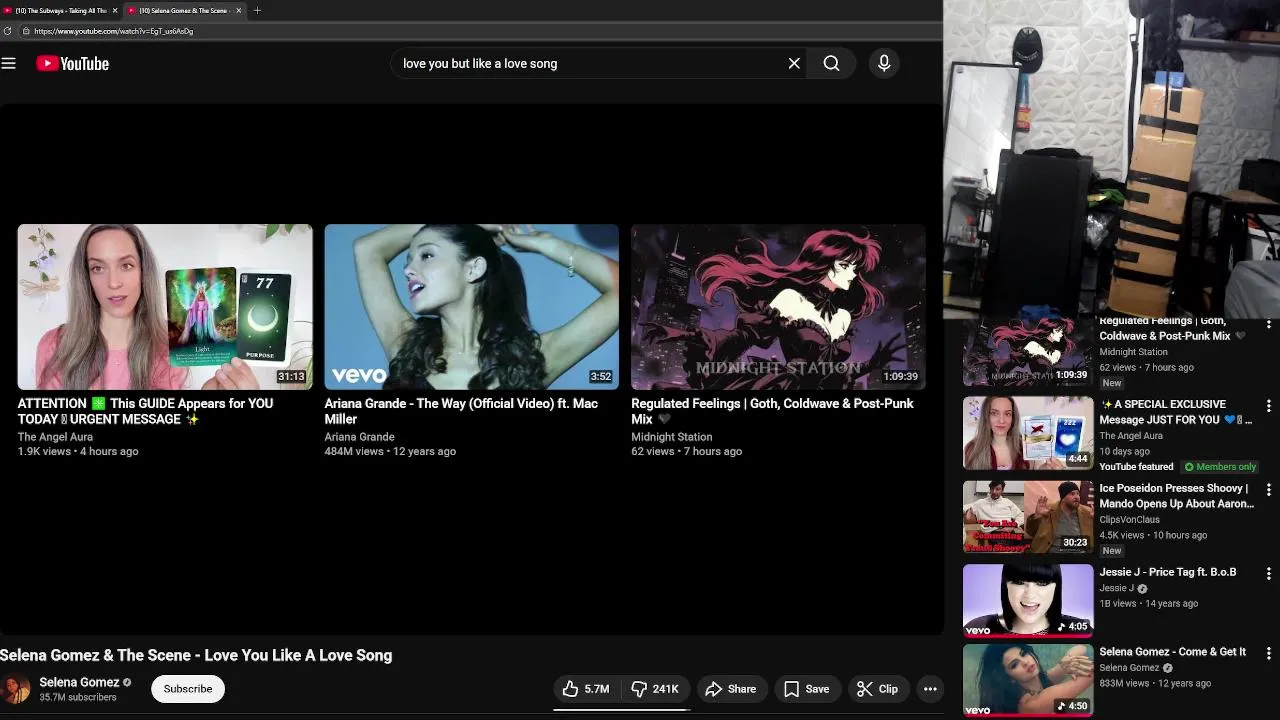
Task: Open A SPECIAL EXCLUSIVE Message sidebar thumbnail
Action: (1028, 433)
